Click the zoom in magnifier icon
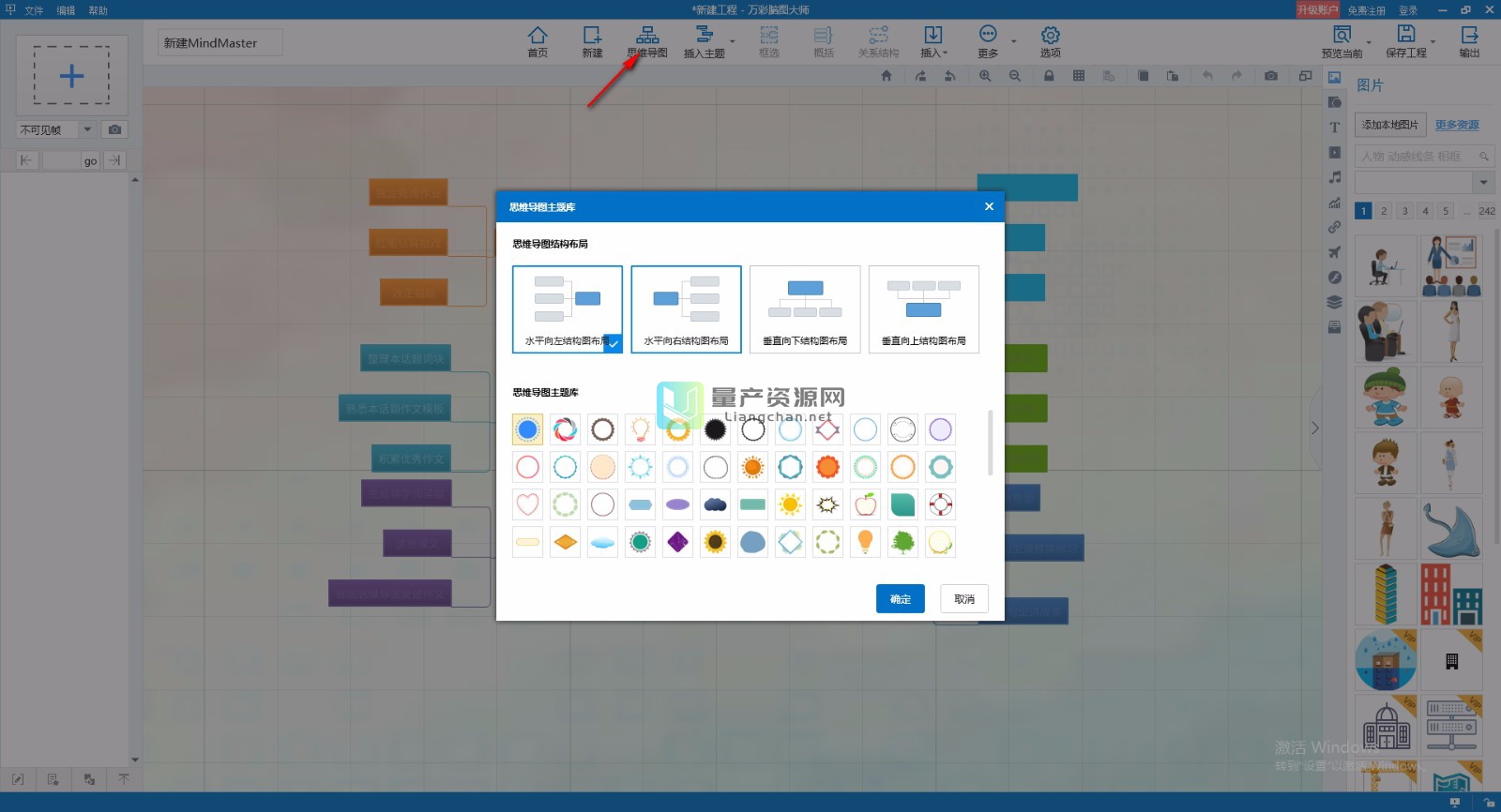Screen dimensions: 1501x812 pyautogui.click(x=985, y=76)
